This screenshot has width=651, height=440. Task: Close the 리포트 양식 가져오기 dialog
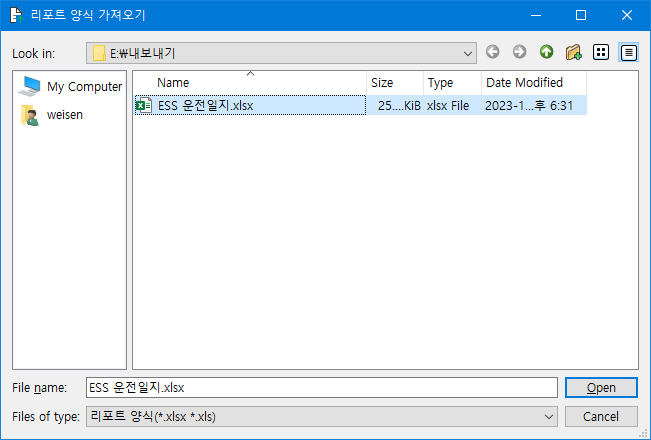click(627, 15)
